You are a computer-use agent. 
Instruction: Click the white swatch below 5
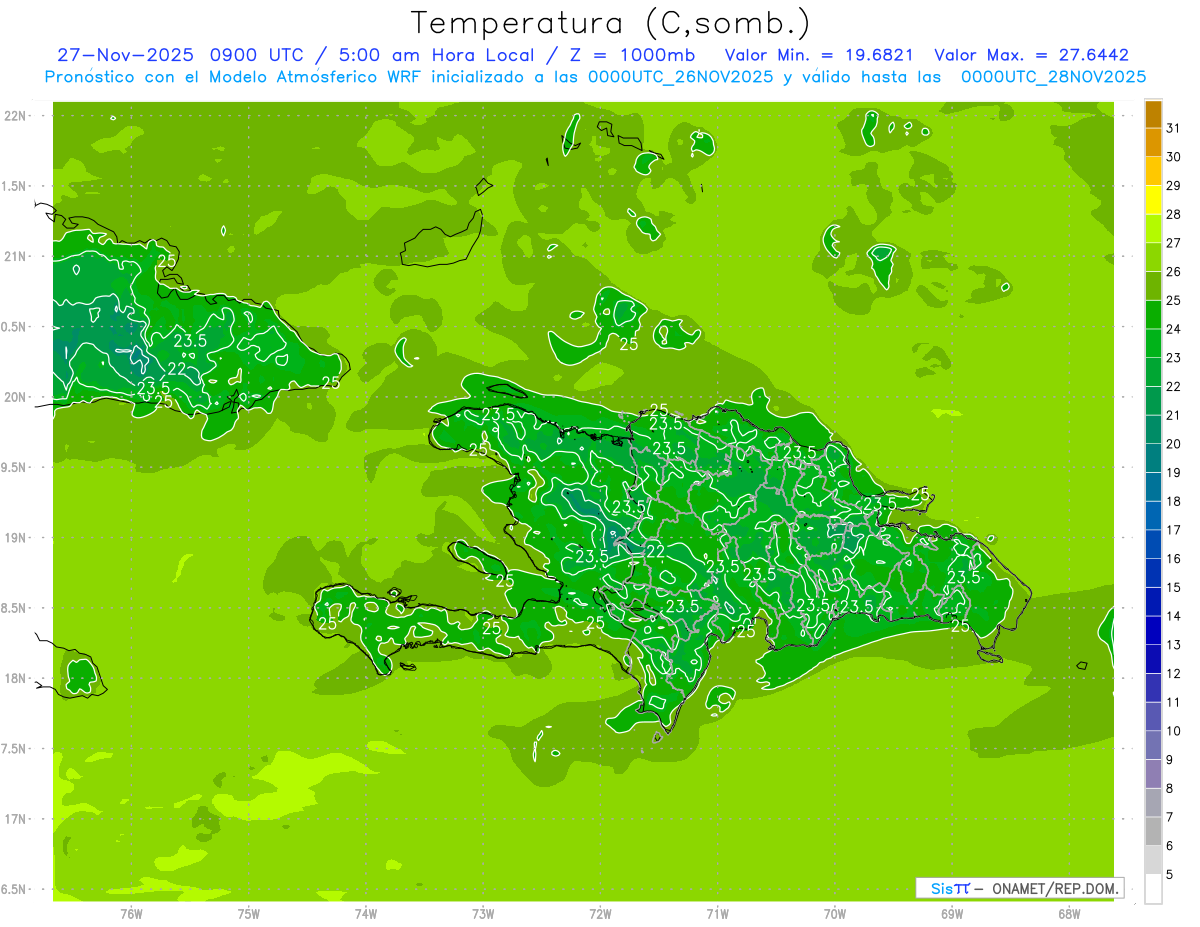pyautogui.click(x=1153, y=889)
